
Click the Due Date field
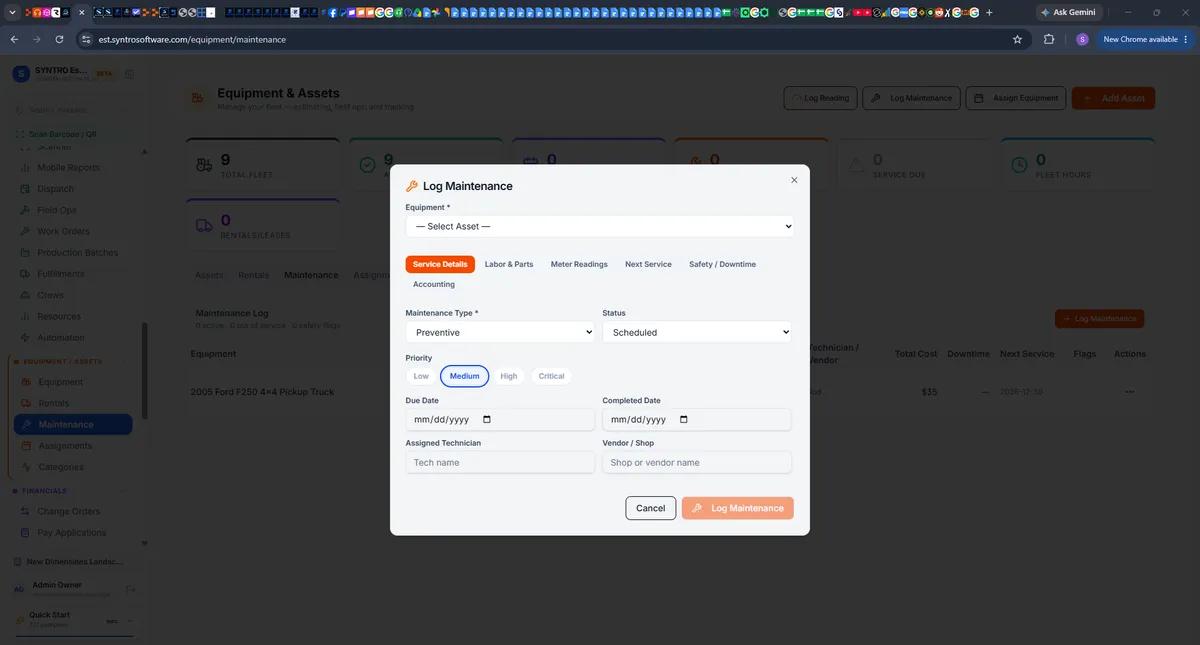[500, 420]
